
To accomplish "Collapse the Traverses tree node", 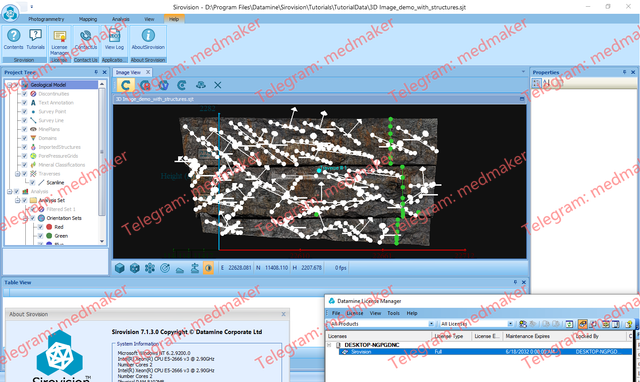I will 18,174.
